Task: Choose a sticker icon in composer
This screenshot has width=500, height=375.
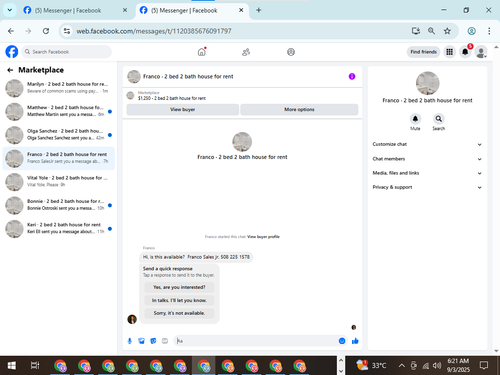Action: [153, 341]
